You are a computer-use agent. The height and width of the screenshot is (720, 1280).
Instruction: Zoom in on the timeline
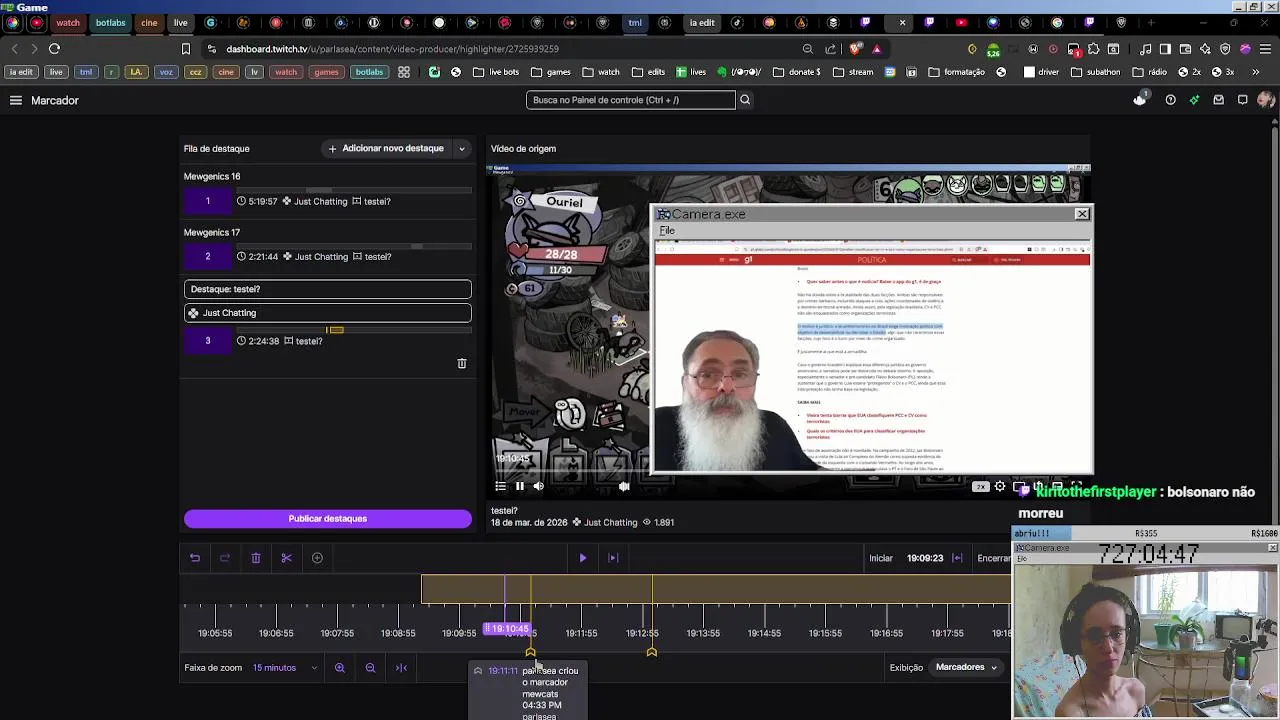pyautogui.click(x=340, y=668)
